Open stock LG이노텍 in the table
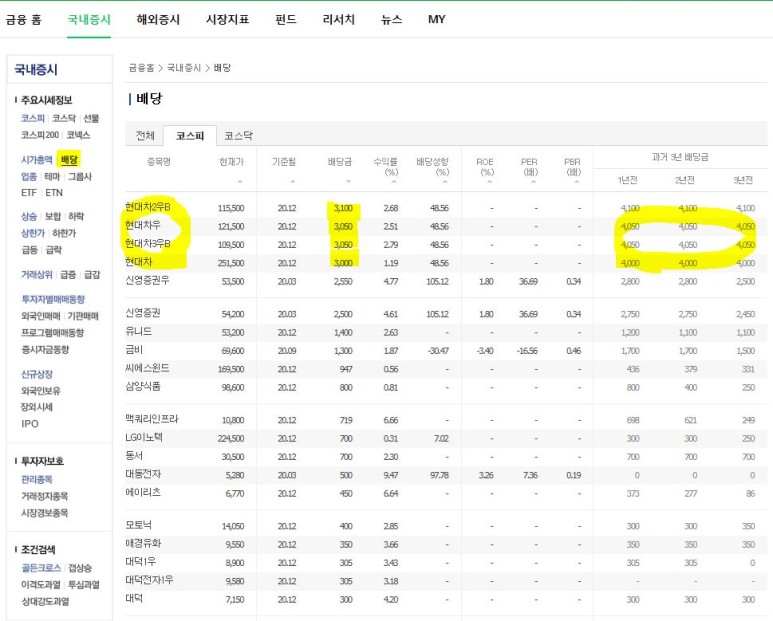The width and height of the screenshot is (773, 621). (143, 438)
